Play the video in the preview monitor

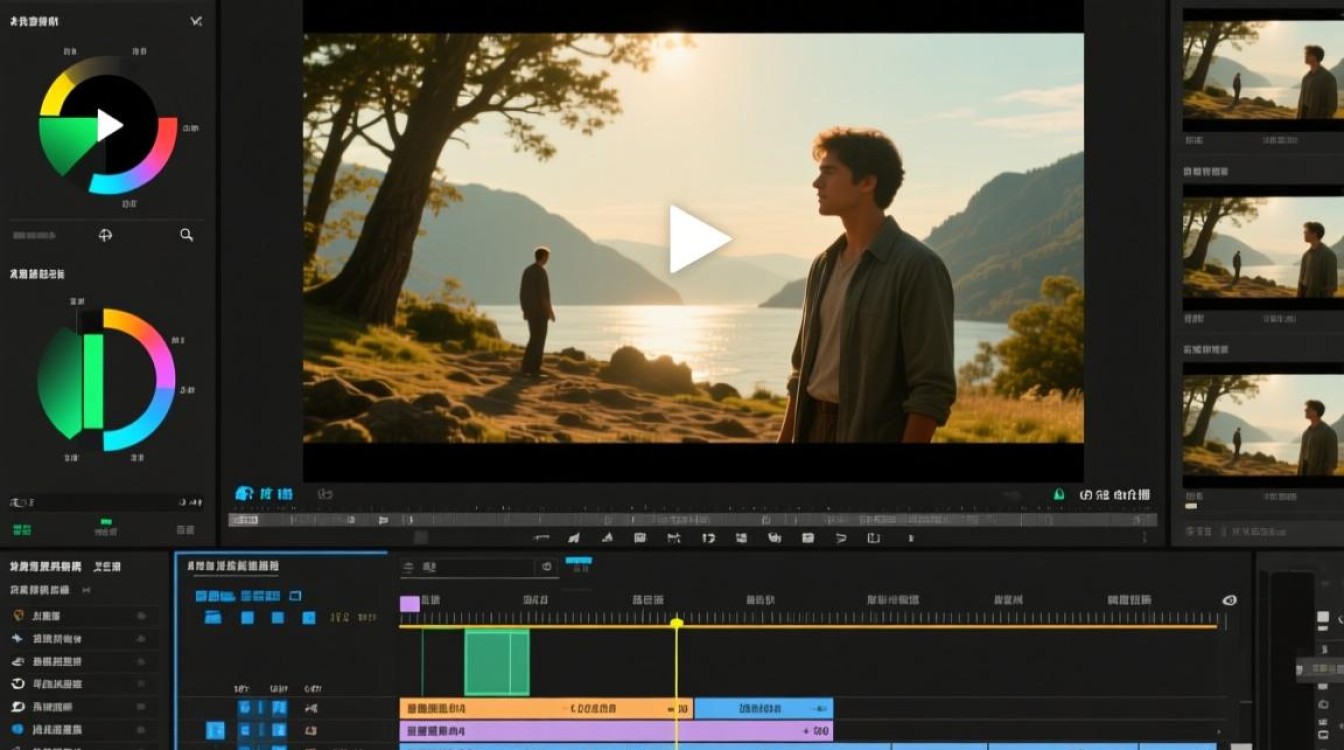click(698, 239)
